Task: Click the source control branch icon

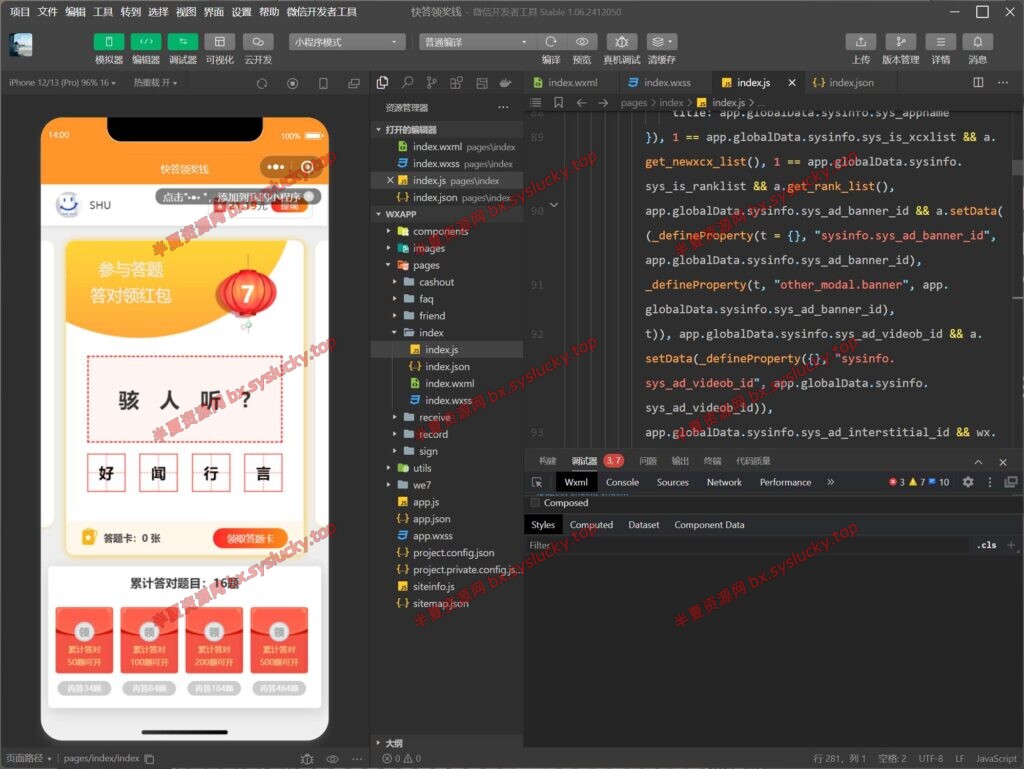Action: [x=431, y=83]
